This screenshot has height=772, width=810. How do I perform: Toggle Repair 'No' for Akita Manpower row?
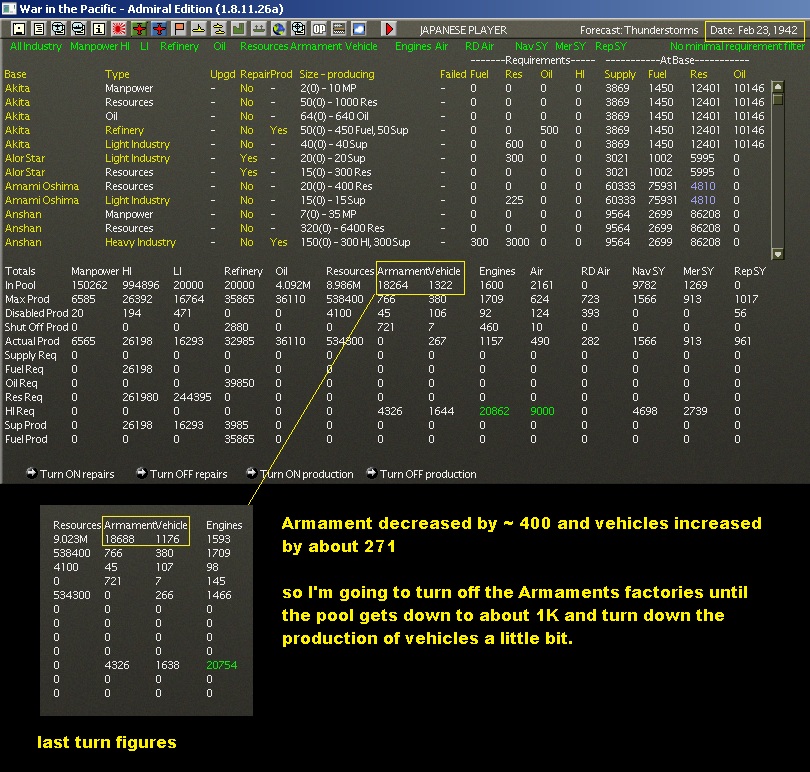click(246, 88)
